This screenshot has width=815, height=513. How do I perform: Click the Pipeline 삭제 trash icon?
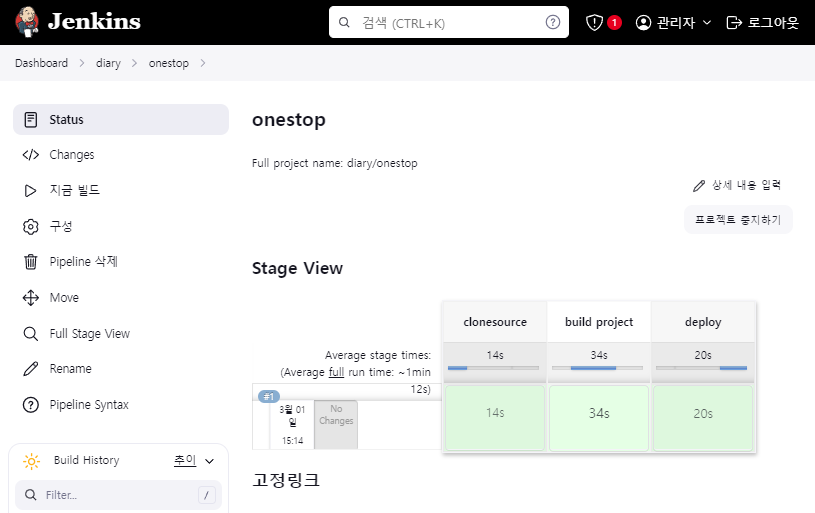click(31, 261)
